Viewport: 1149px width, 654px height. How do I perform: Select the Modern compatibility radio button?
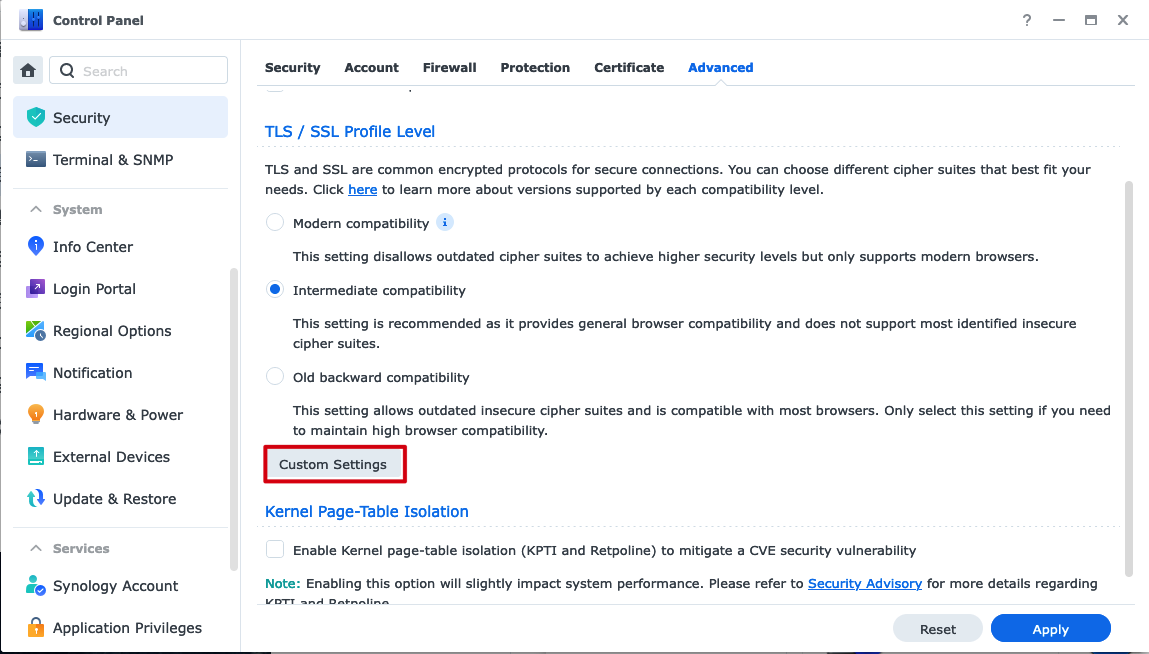[x=275, y=223]
